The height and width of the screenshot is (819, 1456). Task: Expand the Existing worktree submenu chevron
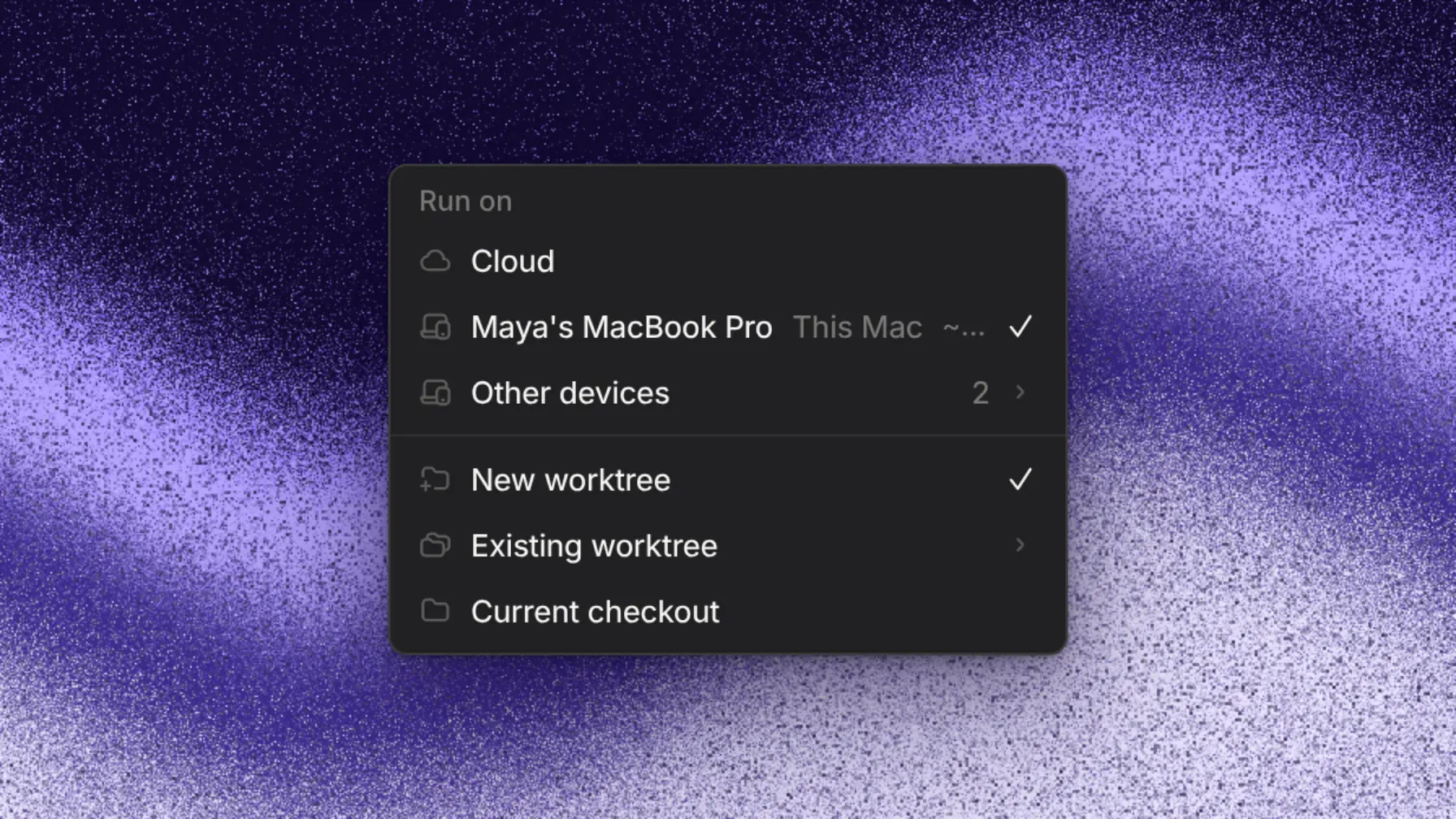pyautogui.click(x=1020, y=545)
